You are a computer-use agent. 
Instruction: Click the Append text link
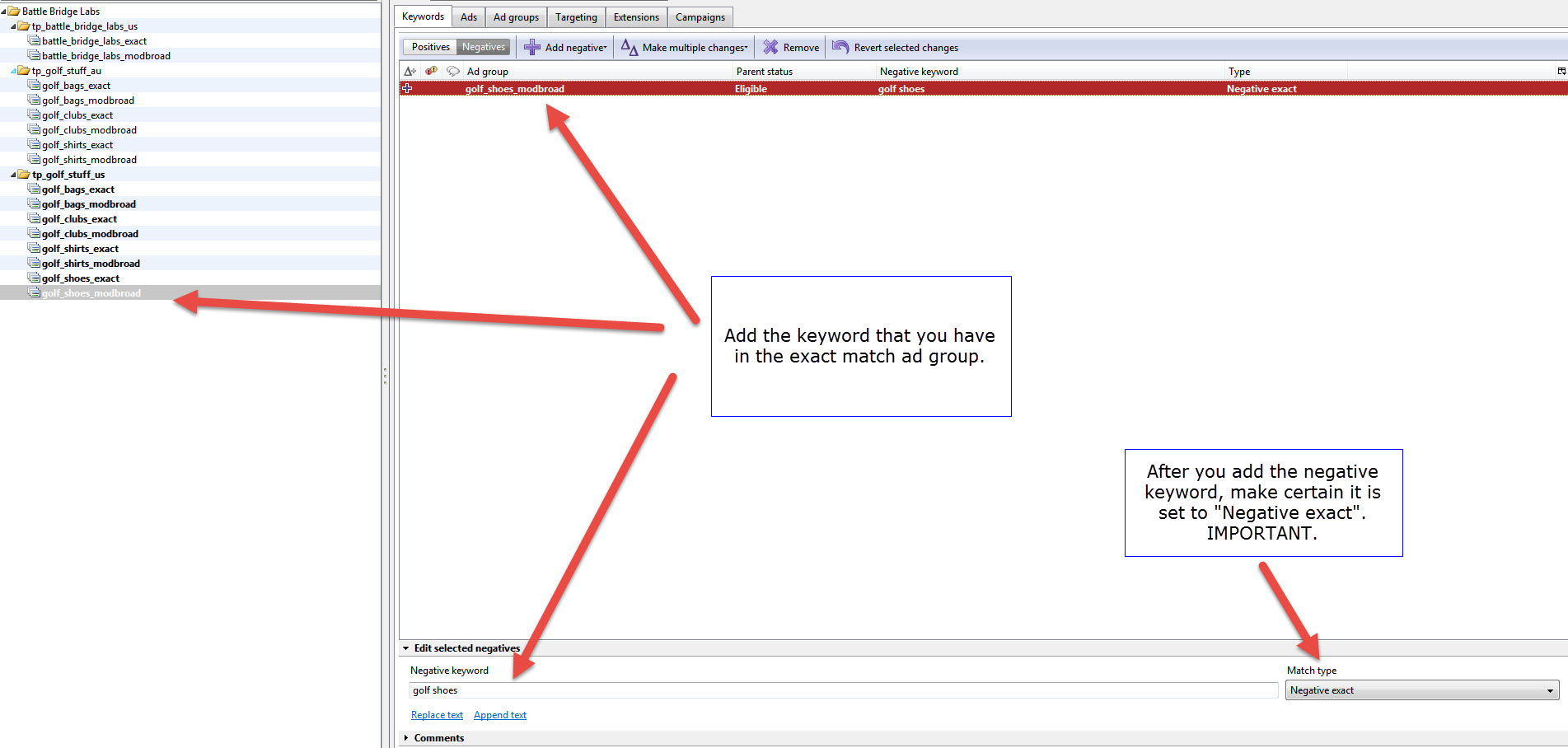point(499,715)
